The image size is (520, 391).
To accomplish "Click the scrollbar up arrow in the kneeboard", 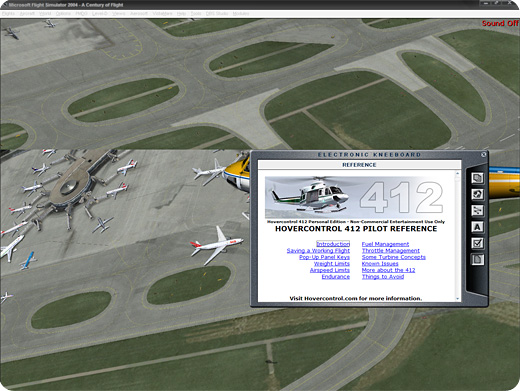I will tap(457, 173).
